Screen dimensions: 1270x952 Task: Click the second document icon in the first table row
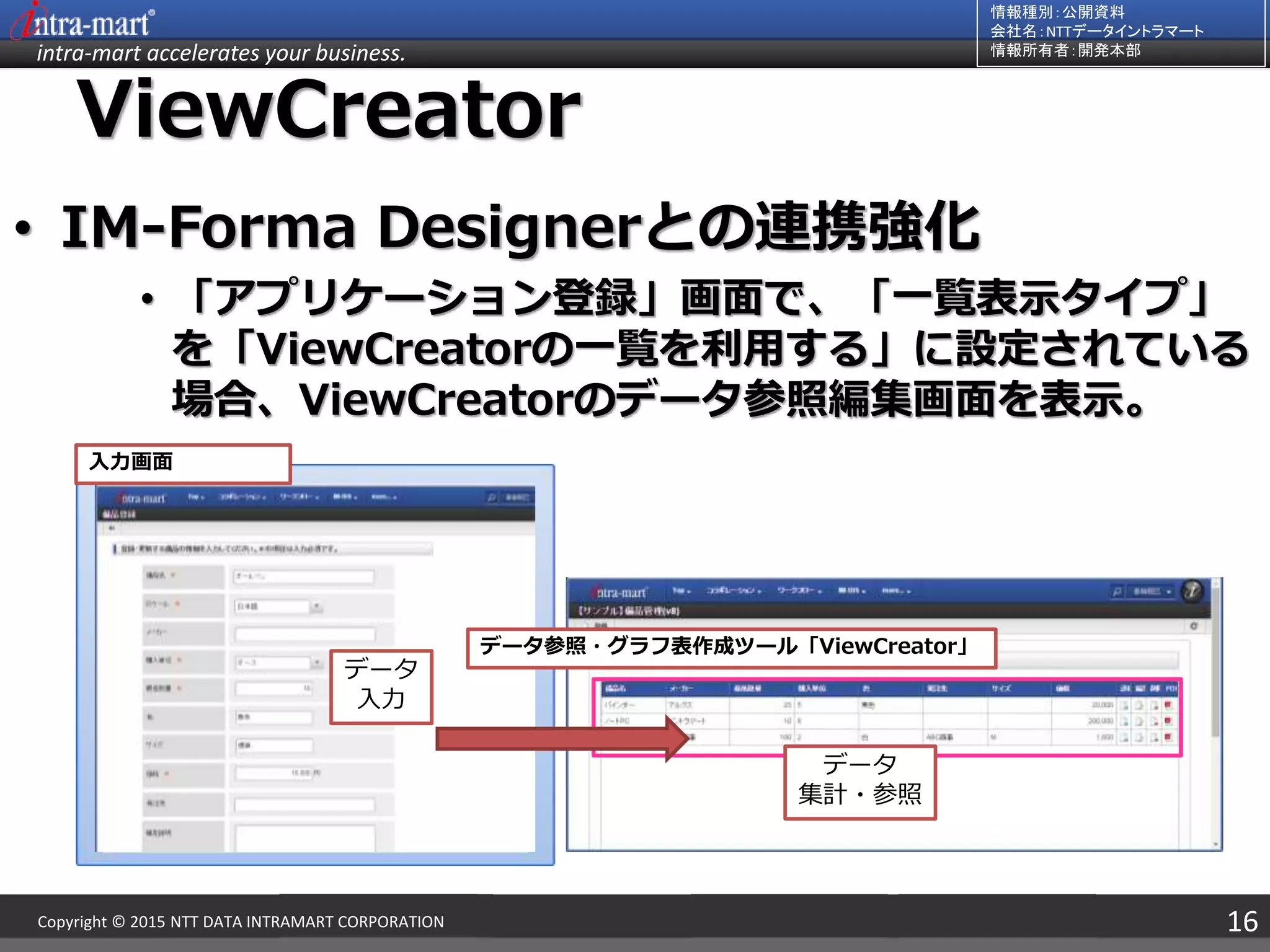click(1139, 705)
